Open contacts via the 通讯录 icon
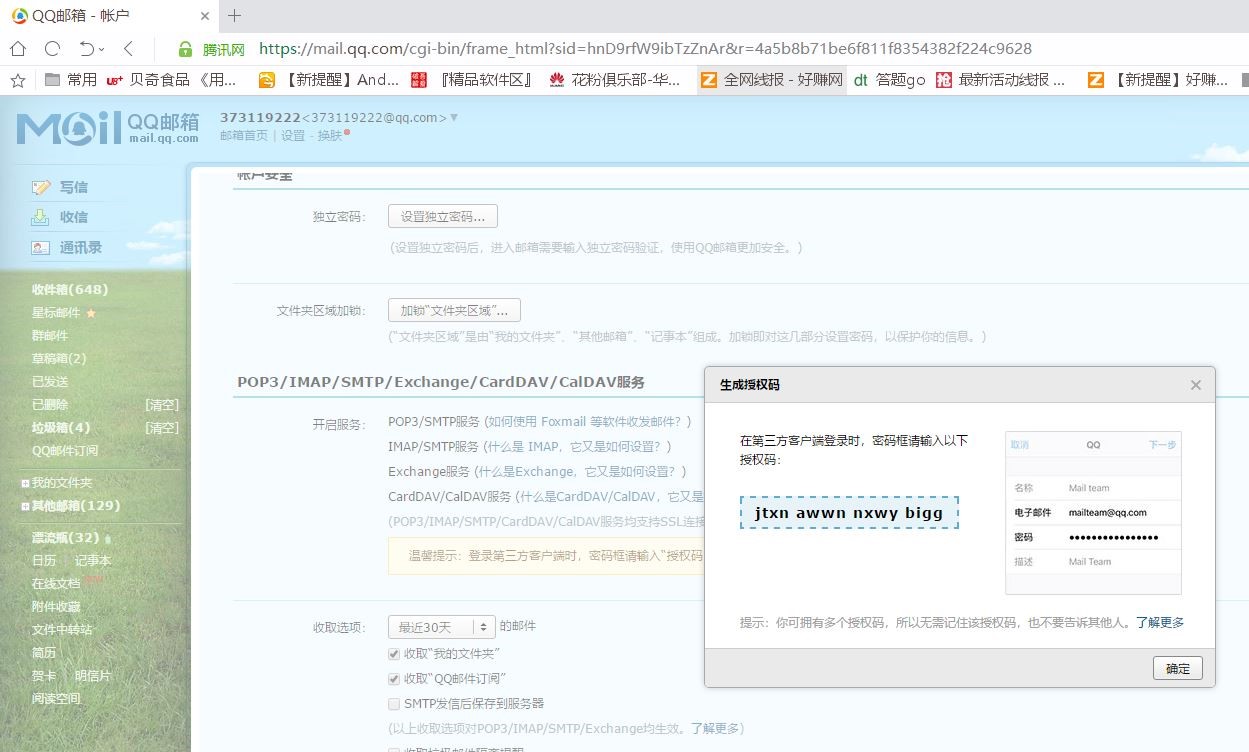This screenshot has height=752, width=1249. (40, 247)
